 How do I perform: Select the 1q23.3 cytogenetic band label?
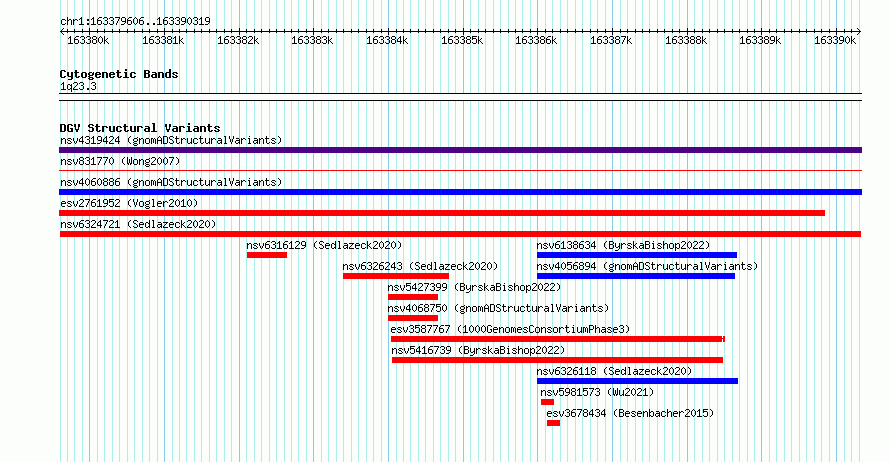78,86
